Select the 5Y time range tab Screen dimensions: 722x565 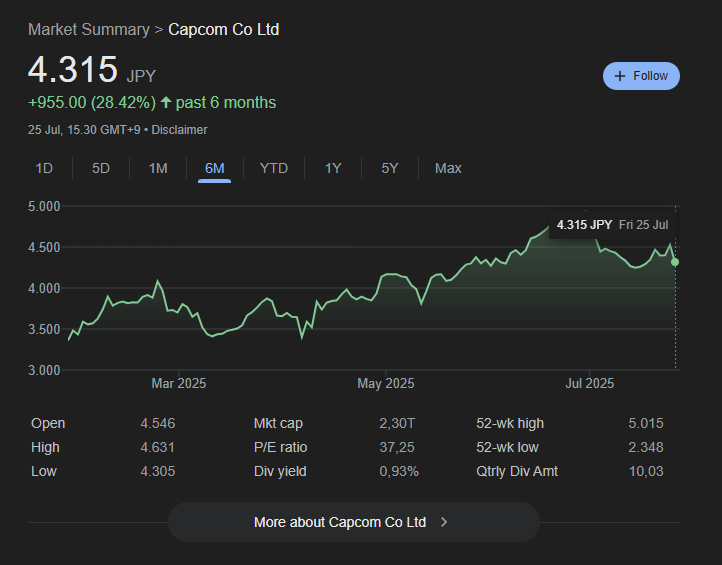[x=390, y=168]
